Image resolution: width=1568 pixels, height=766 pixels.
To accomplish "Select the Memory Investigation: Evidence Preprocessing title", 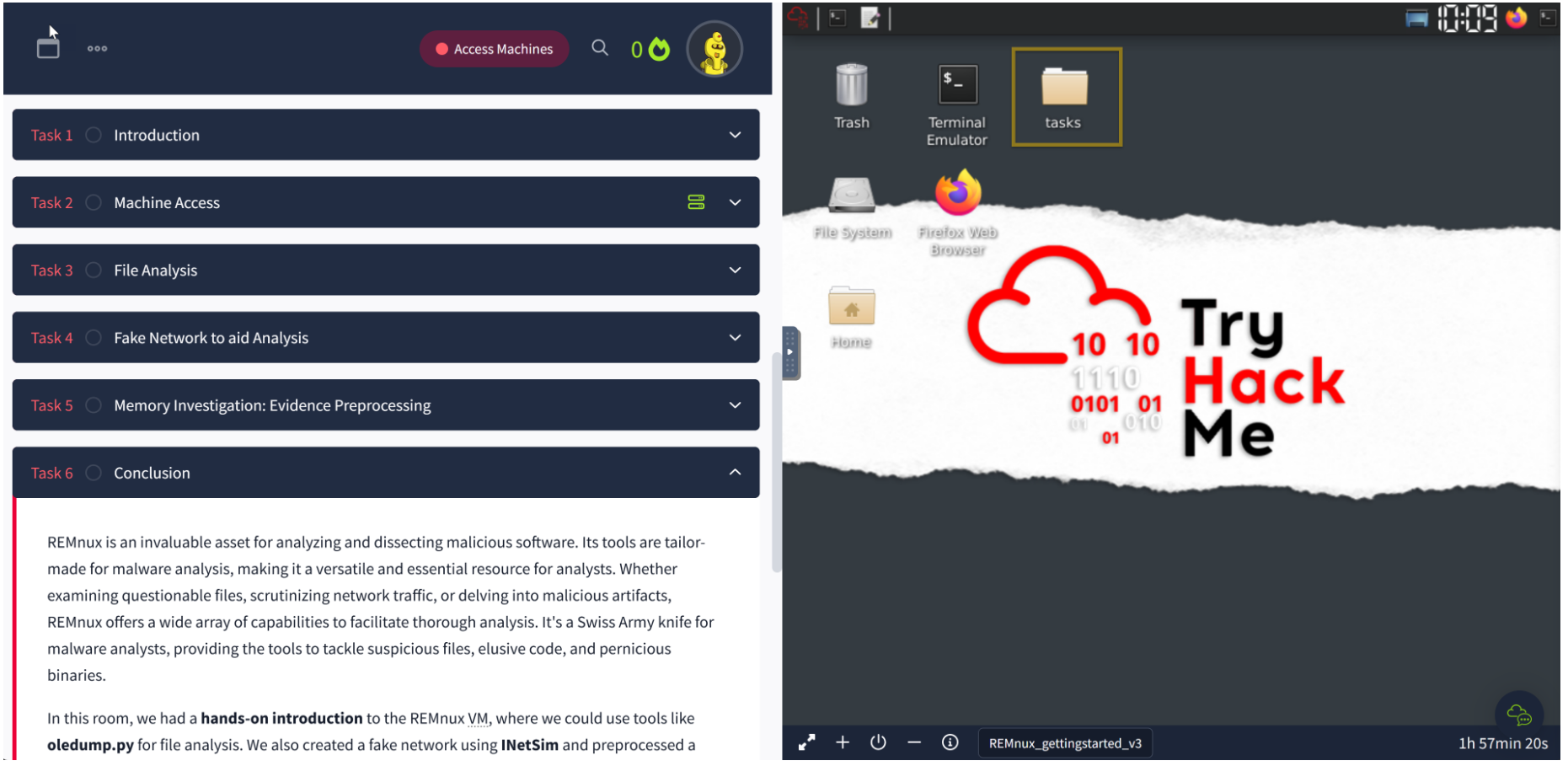I will pyautogui.click(x=272, y=405).
